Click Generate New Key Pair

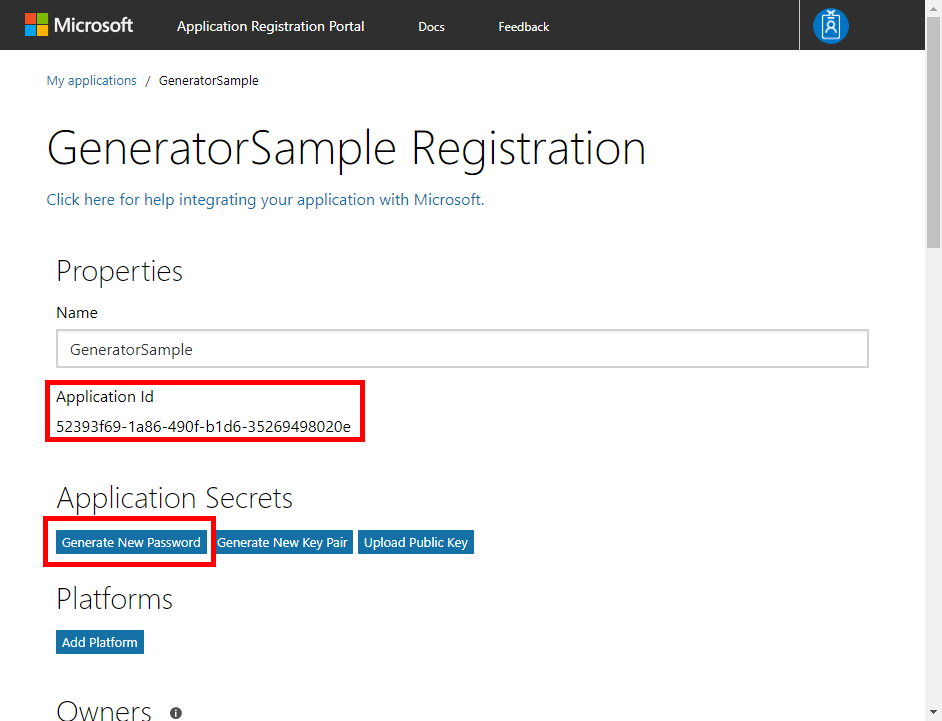click(x=282, y=542)
